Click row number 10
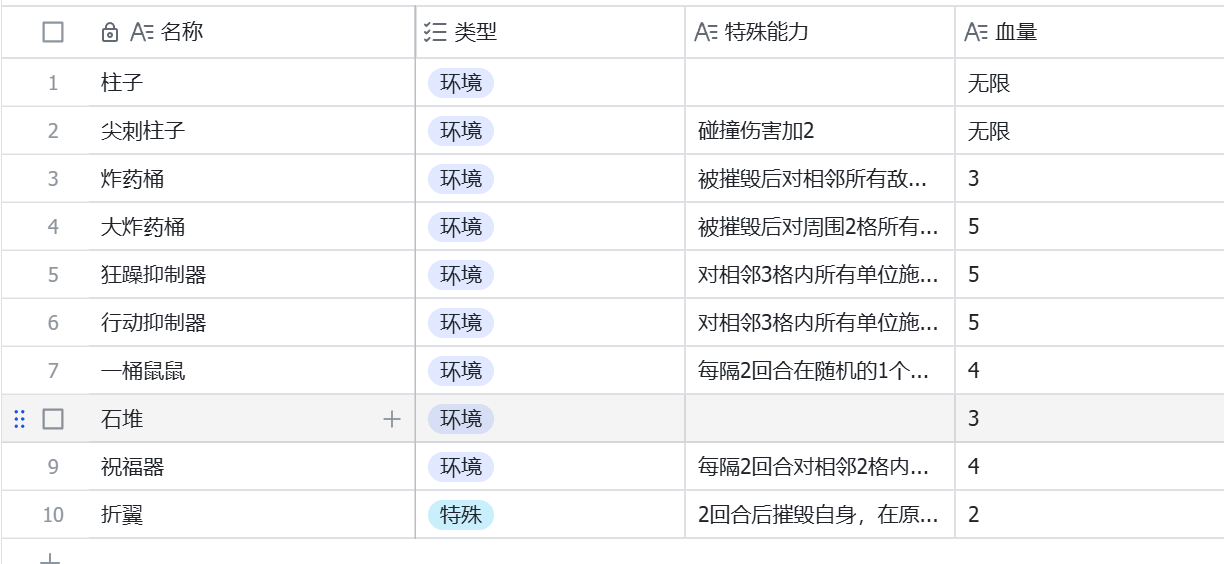This screenshot has width=1224, height=564. click(53, 515)
